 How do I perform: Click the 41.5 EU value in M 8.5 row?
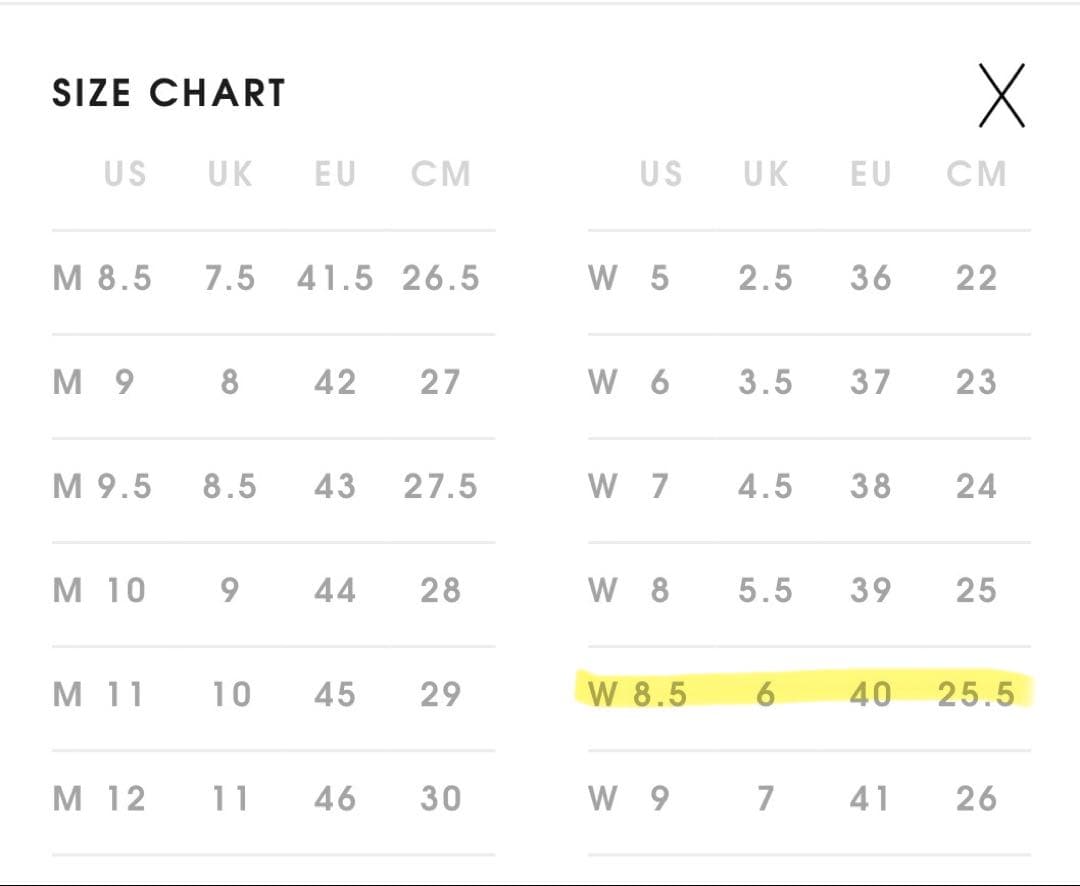[x=335, y=277]
